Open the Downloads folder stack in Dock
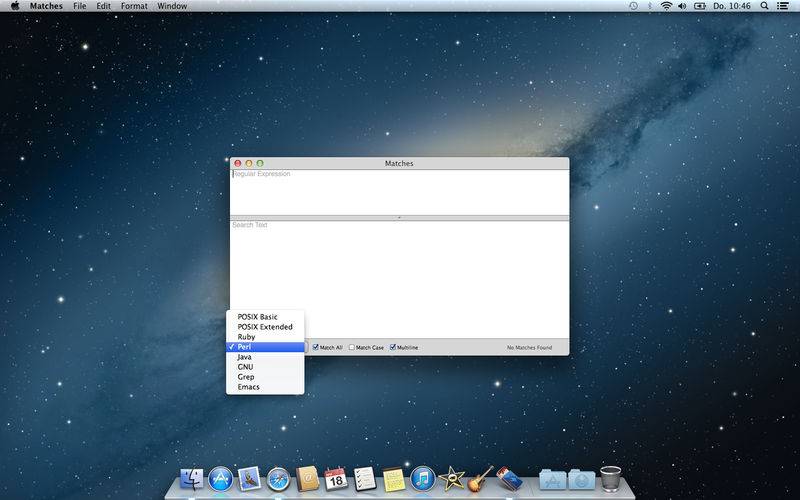Image resolution: width=800 pixels, height=500 pixels. 582,480
